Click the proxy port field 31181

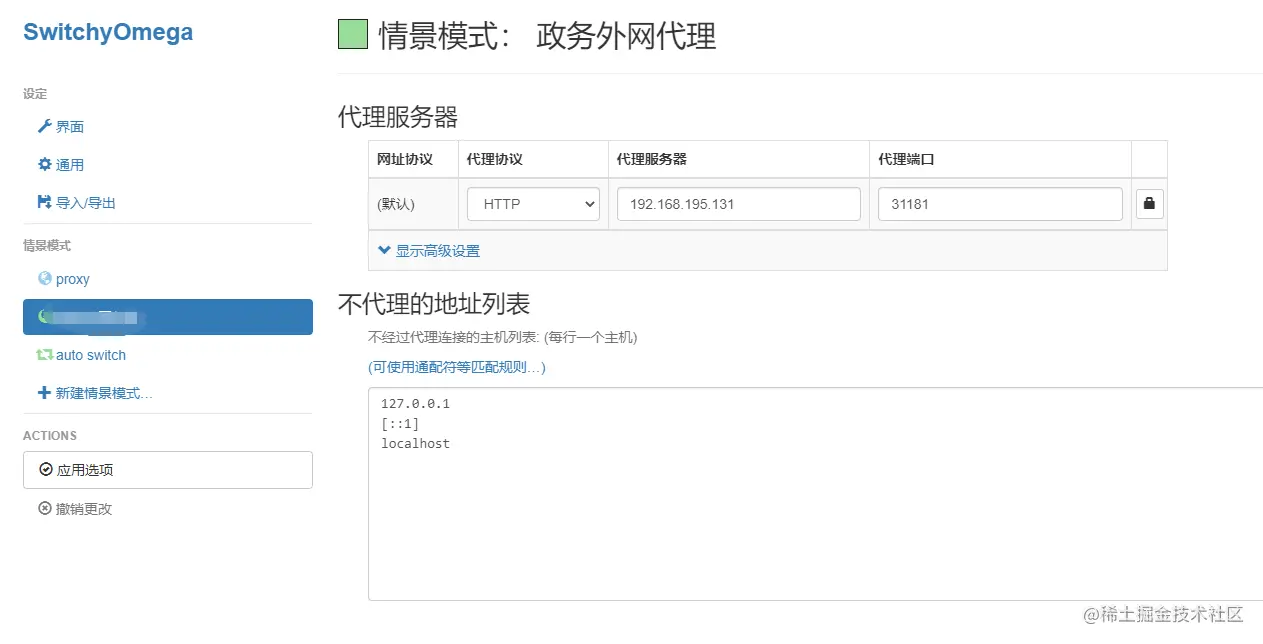pyautogui.click(x=1000, y=204)
